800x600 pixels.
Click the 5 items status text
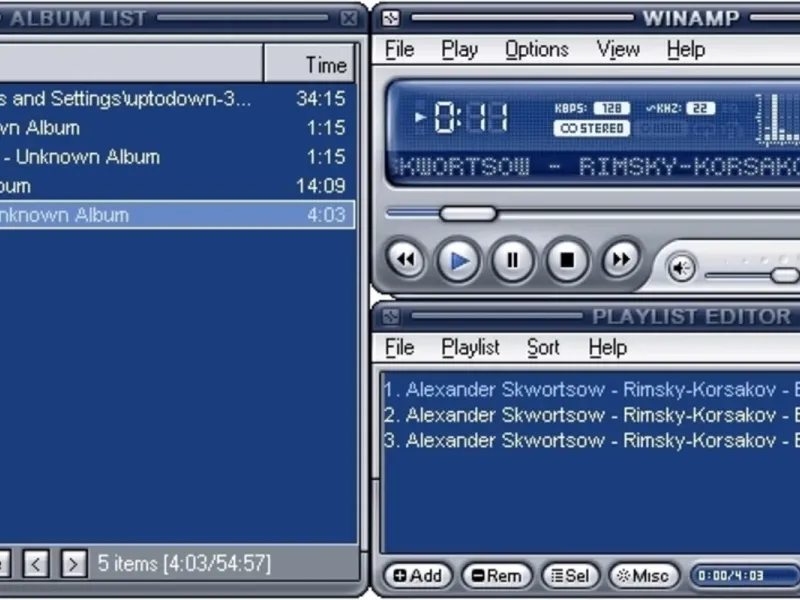coord(184,564)
